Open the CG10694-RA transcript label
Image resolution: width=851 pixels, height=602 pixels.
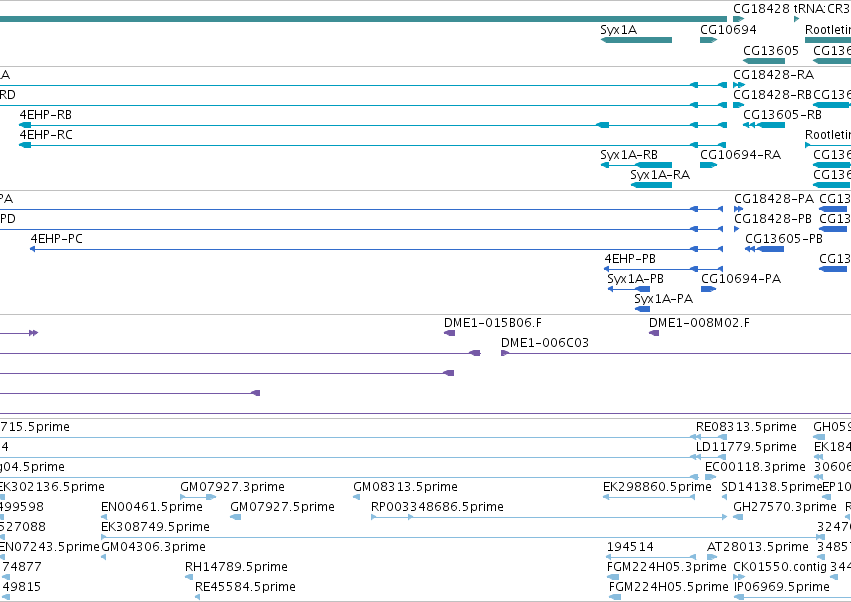click(x=740, y=155)
